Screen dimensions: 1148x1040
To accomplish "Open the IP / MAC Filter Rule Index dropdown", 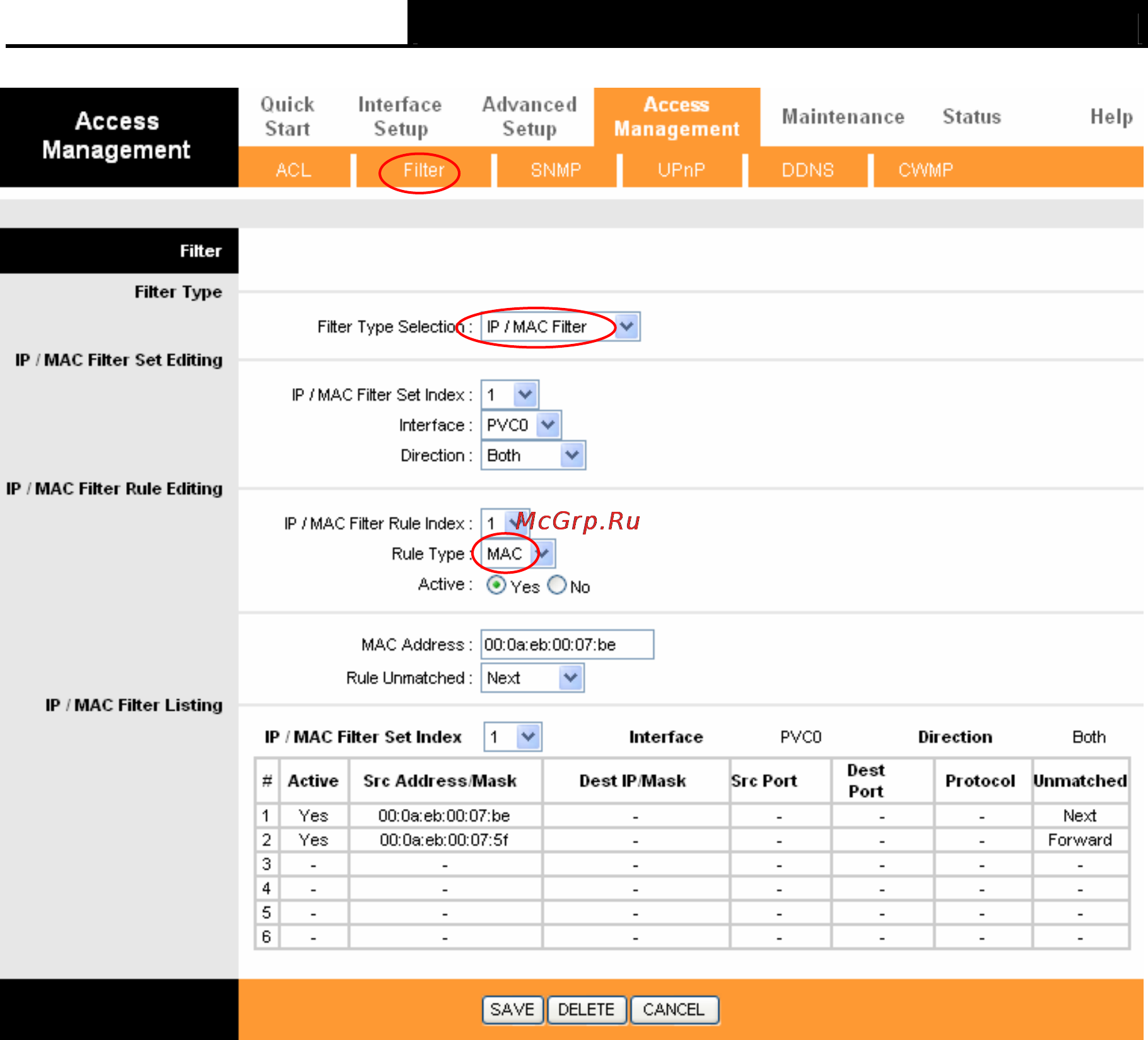I will point(505,523).
